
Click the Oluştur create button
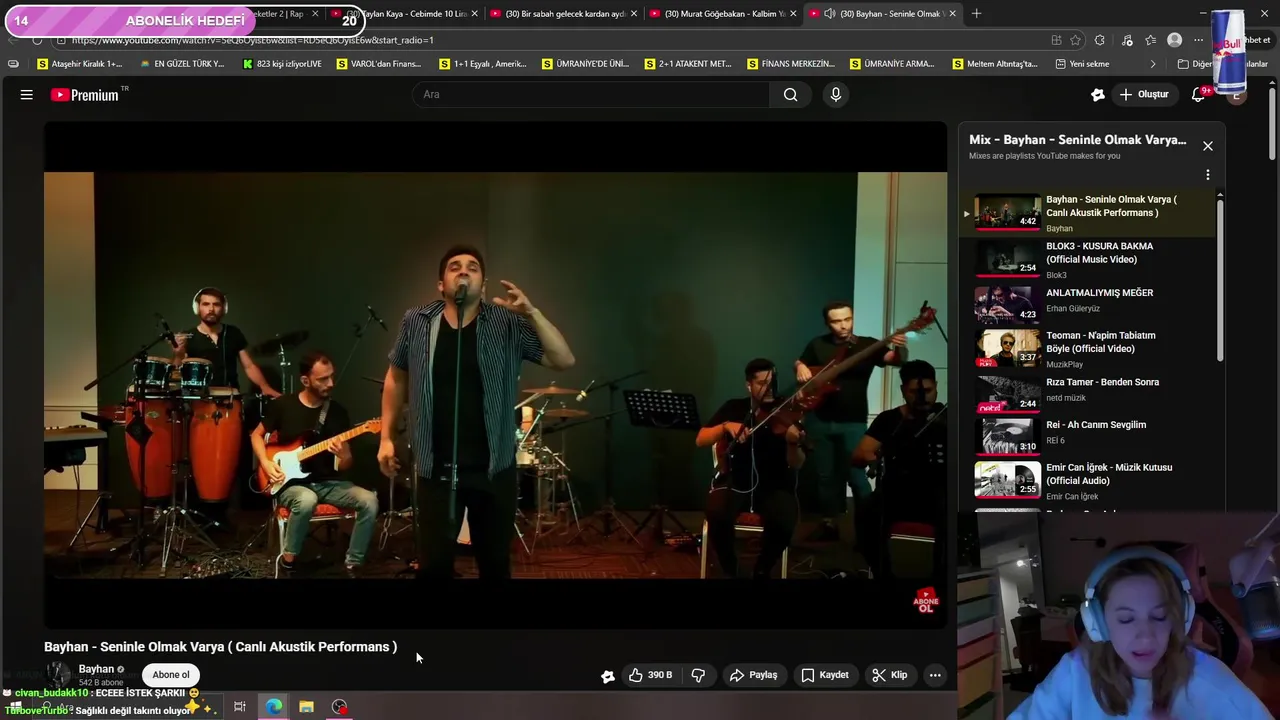pos(1144,95)
